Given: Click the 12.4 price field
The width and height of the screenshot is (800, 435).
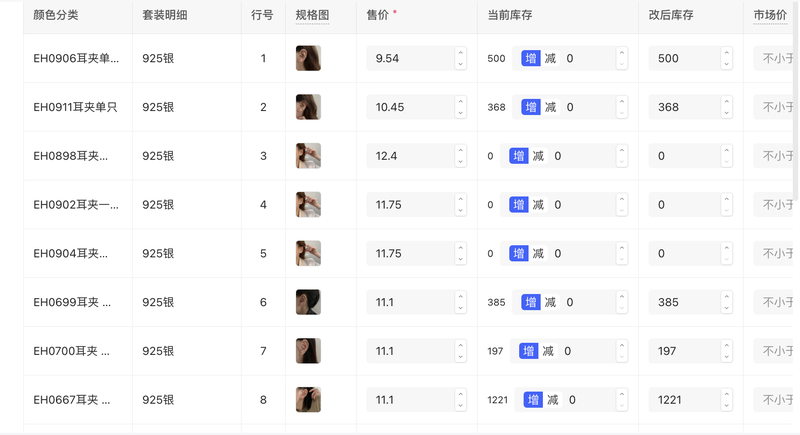Looking at the screenshot, I should pos(410,156).
